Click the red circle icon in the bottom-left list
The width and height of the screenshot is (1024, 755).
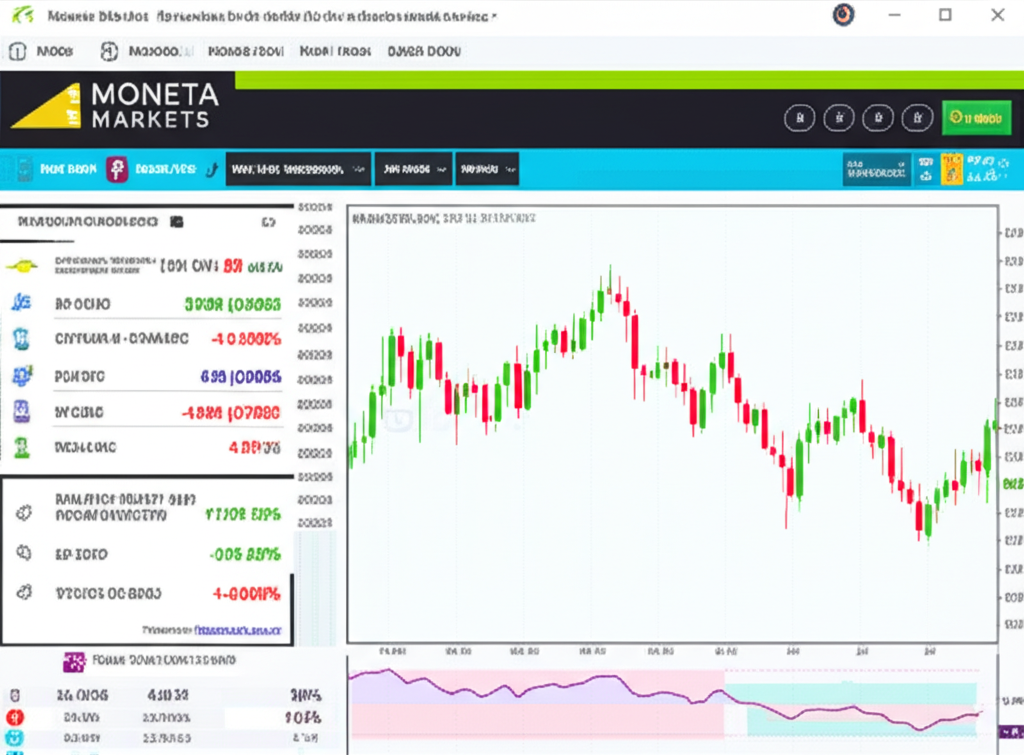point(15,717)
